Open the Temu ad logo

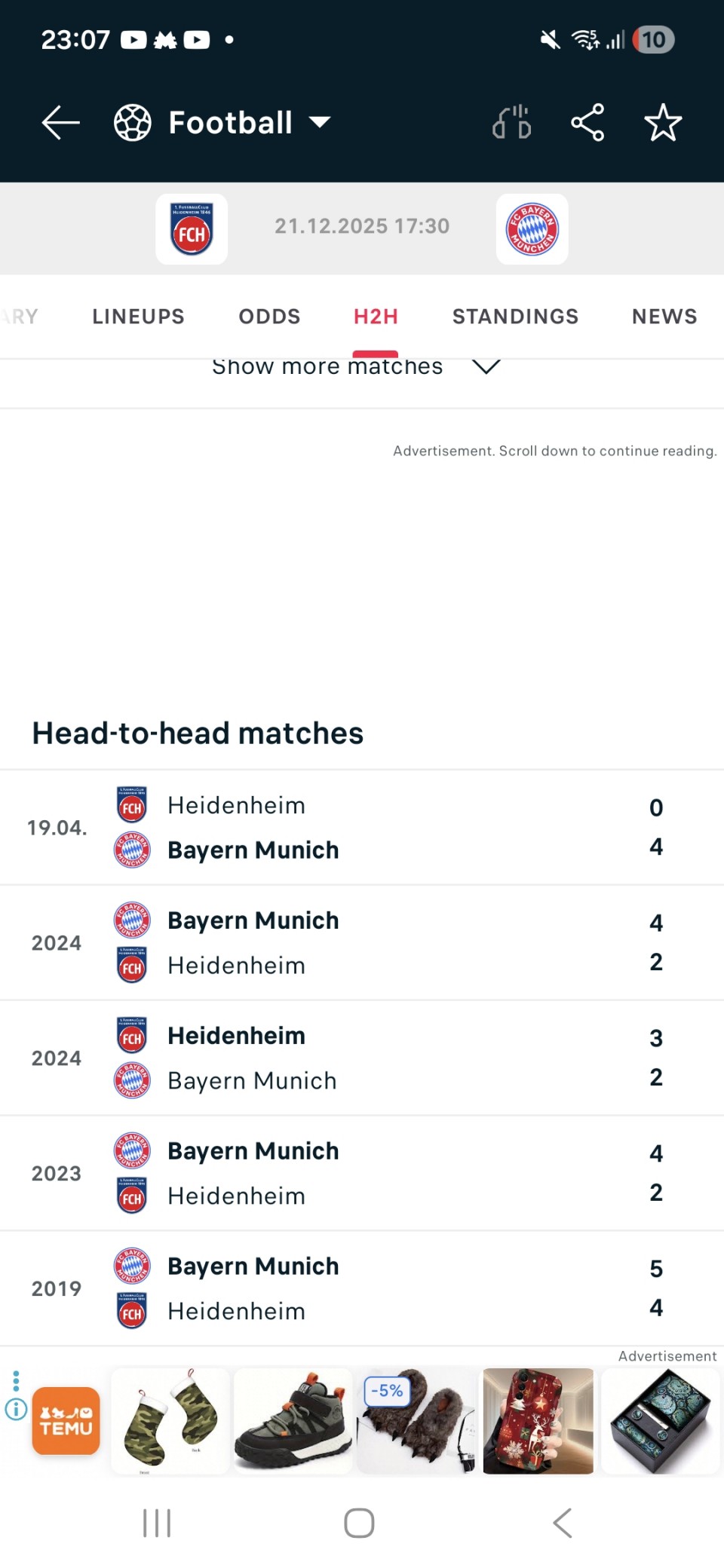(x=66, y=1421)
